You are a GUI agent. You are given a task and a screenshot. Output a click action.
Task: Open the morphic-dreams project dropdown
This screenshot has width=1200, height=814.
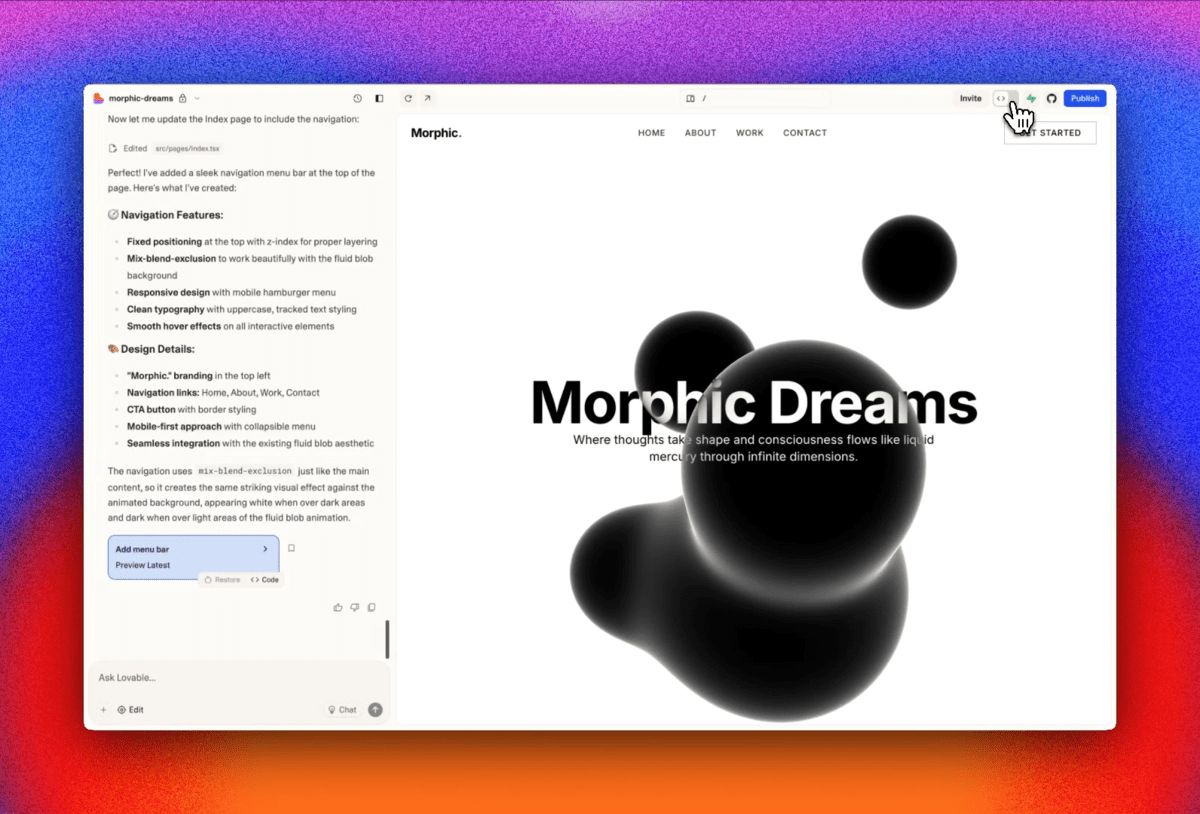(197, 99)
